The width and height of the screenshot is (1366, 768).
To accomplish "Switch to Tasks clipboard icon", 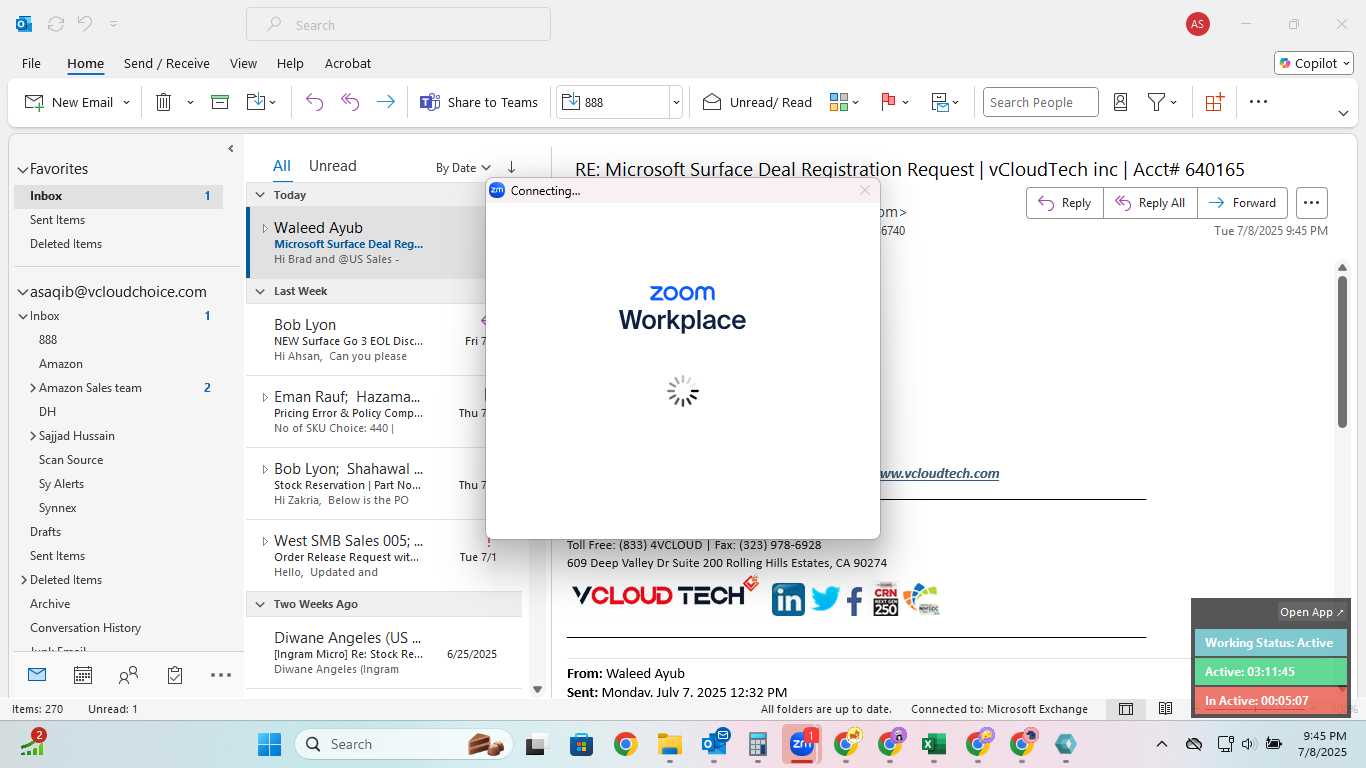I will [175, 675].
